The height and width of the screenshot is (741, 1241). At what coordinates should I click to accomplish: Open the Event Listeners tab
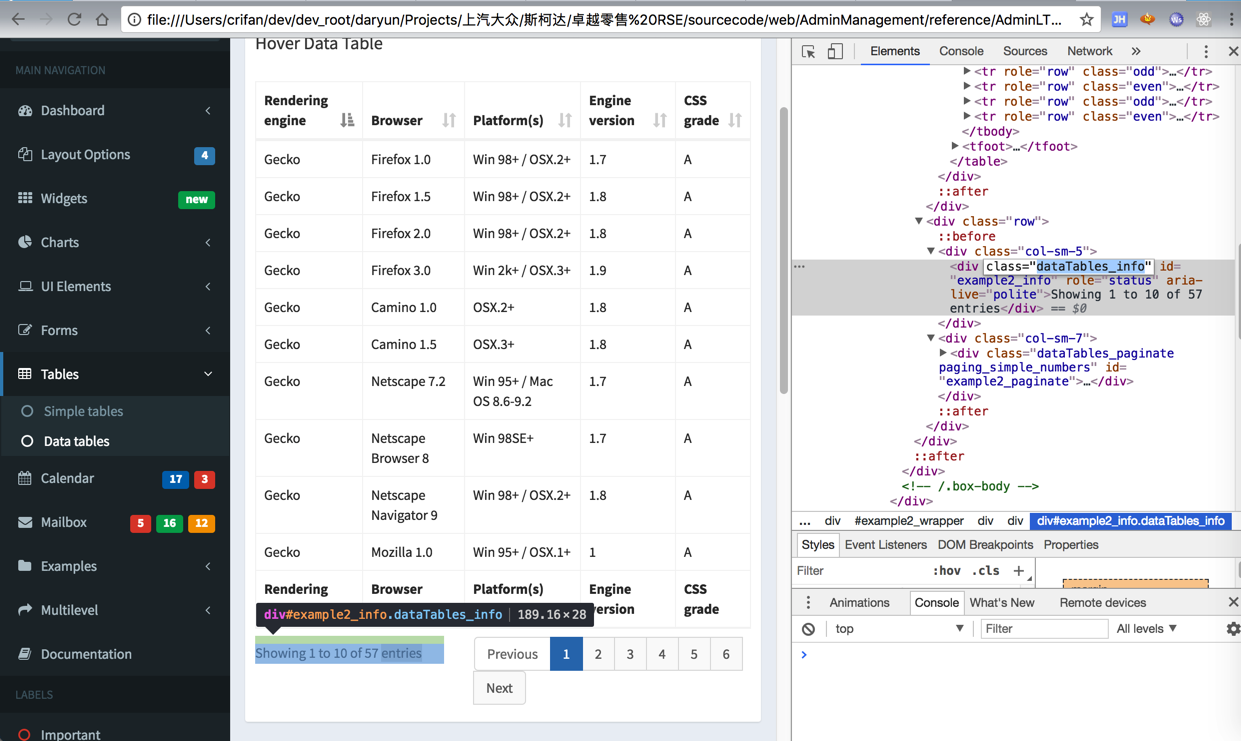point(885,545)
